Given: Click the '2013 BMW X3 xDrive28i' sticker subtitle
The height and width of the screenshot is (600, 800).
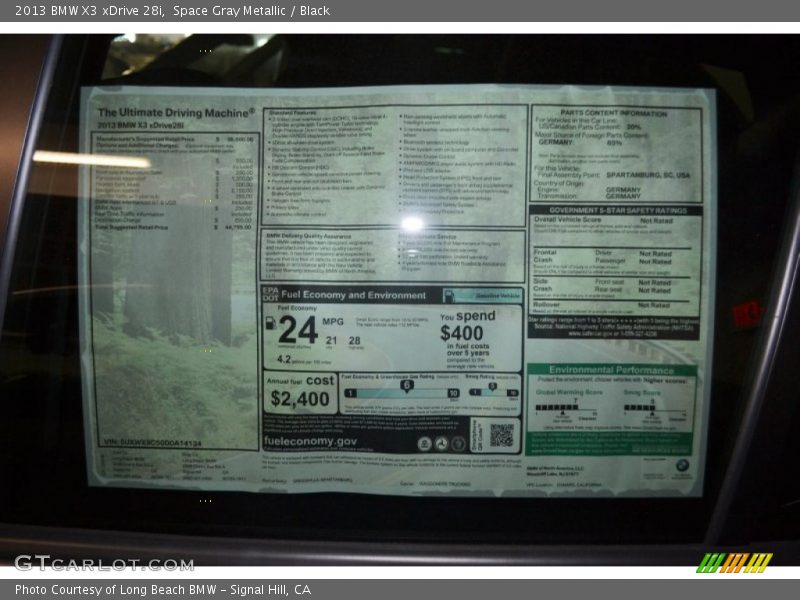Looking at the screenshot, I should pos(140,125).
